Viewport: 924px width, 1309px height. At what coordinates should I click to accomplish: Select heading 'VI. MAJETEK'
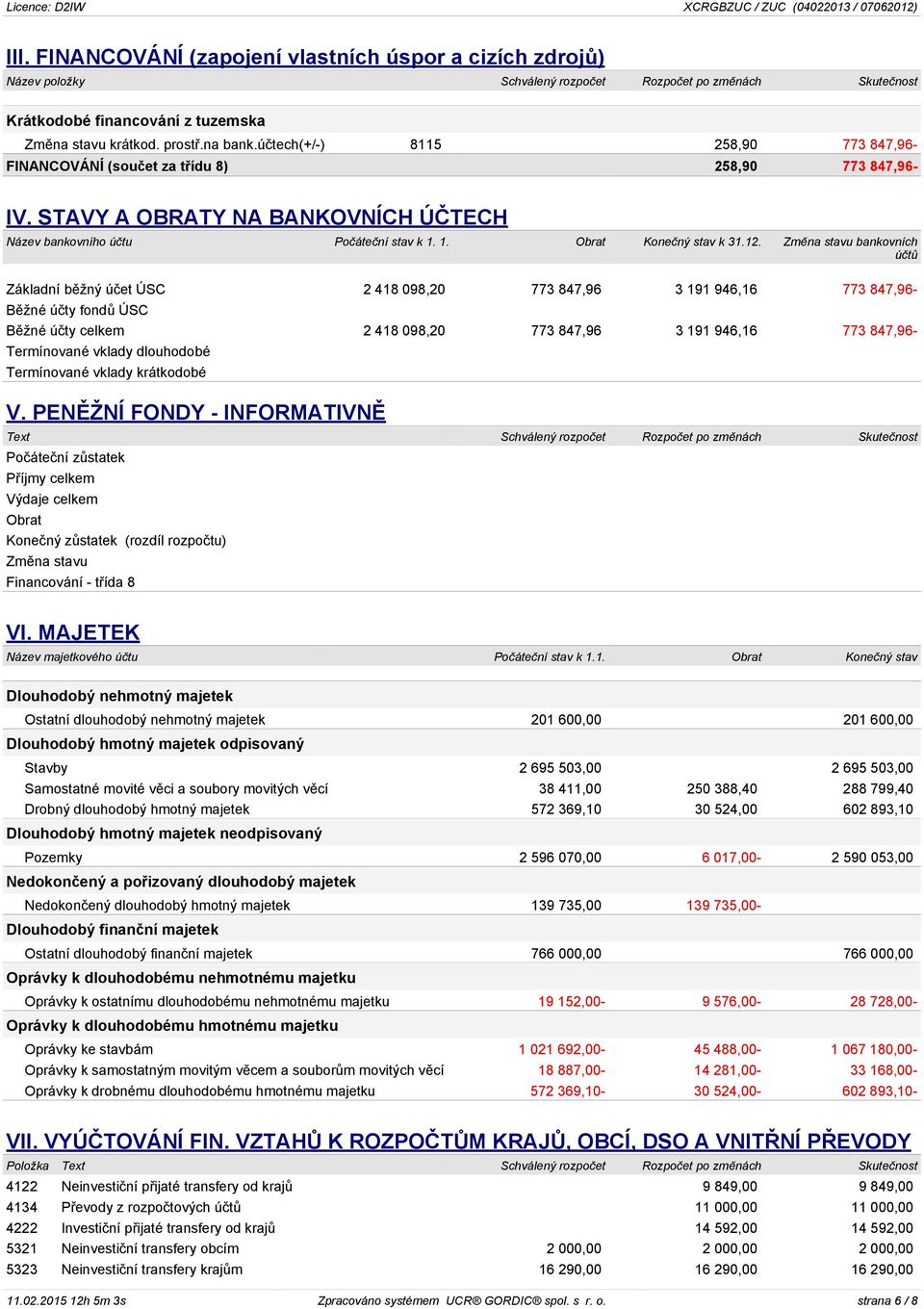coord(73,633)
